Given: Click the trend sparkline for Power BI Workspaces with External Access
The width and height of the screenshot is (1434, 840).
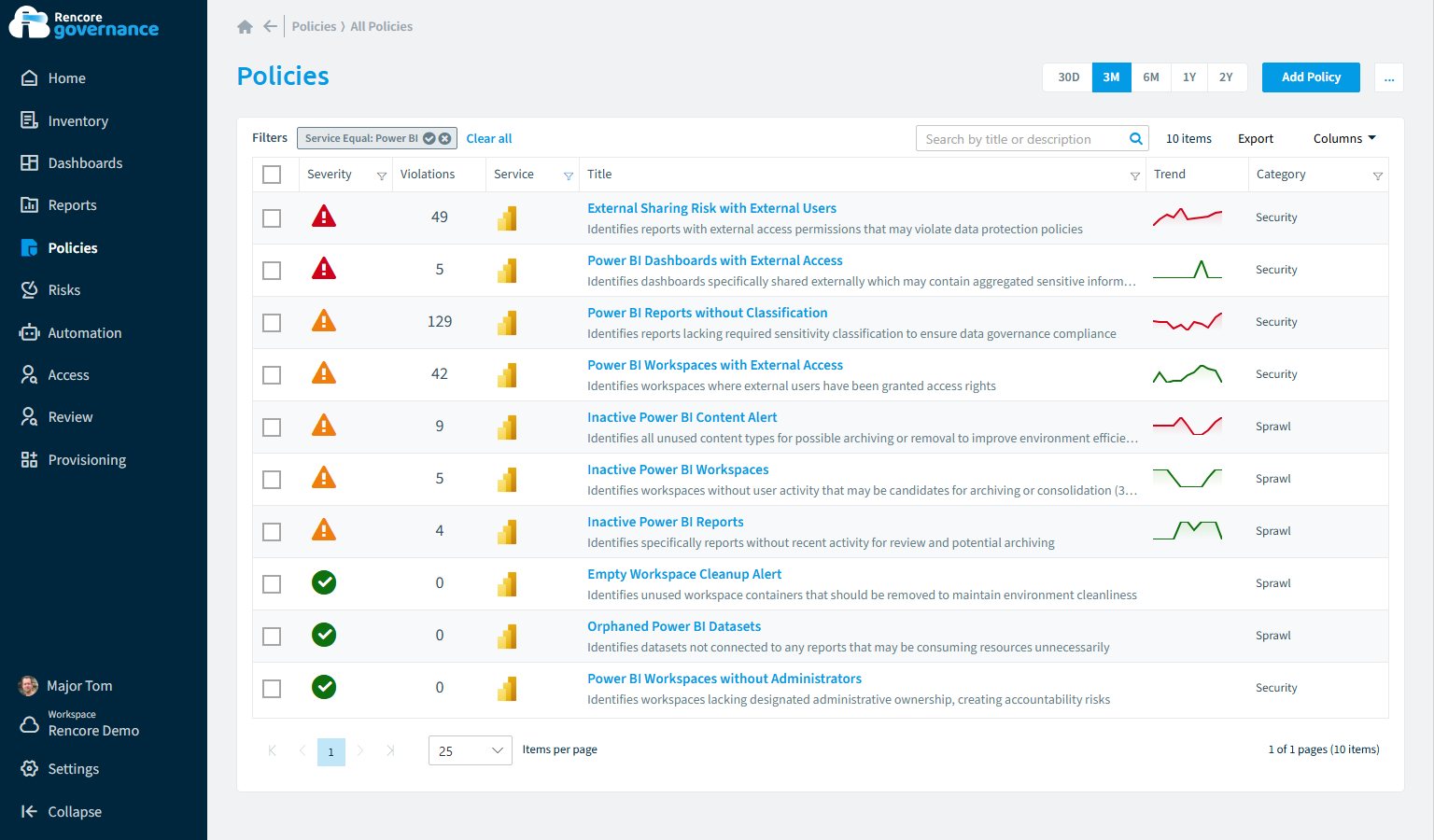Looking at the screenshot, I should [1188, 374].
